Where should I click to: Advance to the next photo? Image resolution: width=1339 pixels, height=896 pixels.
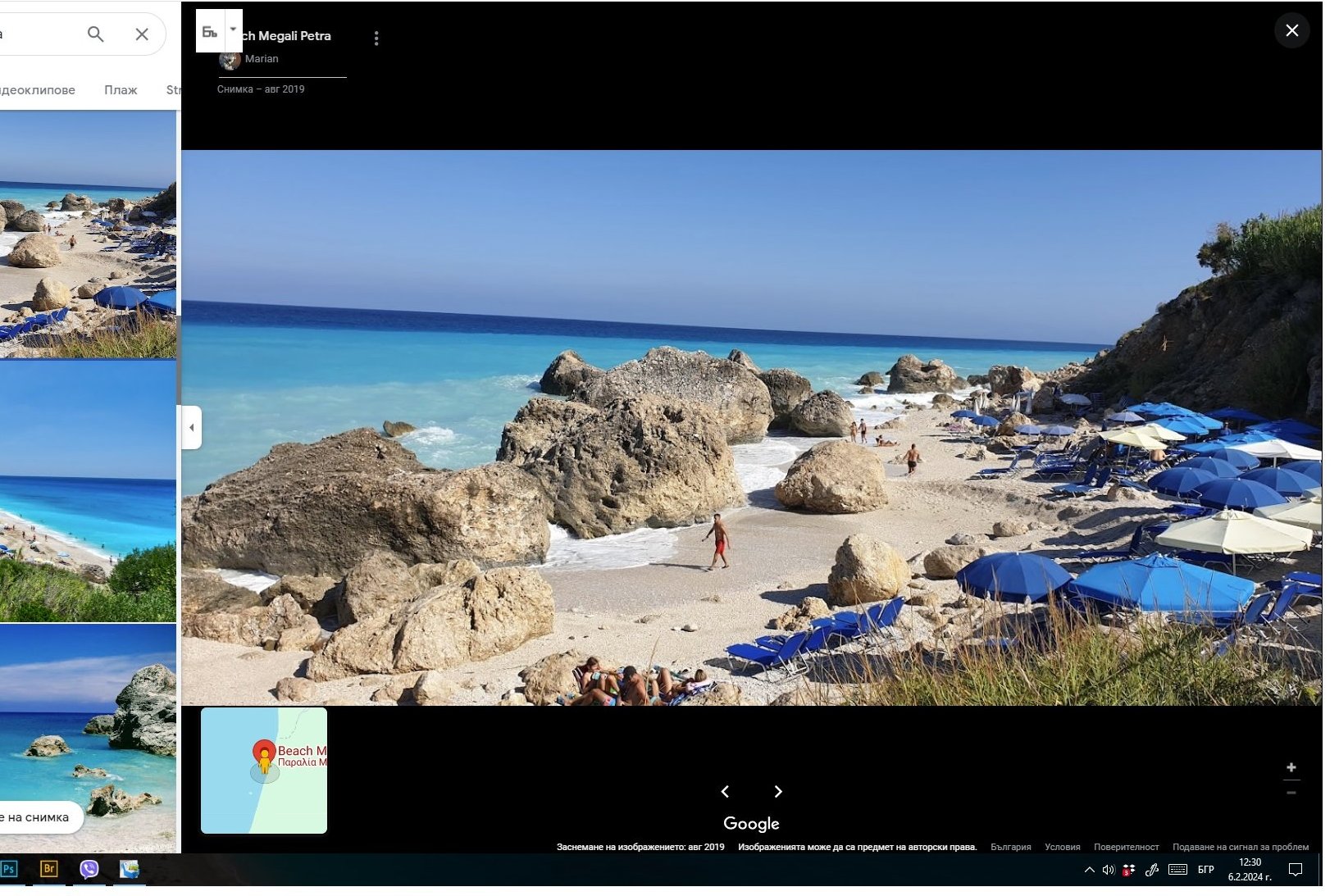[x=778, y=791]
